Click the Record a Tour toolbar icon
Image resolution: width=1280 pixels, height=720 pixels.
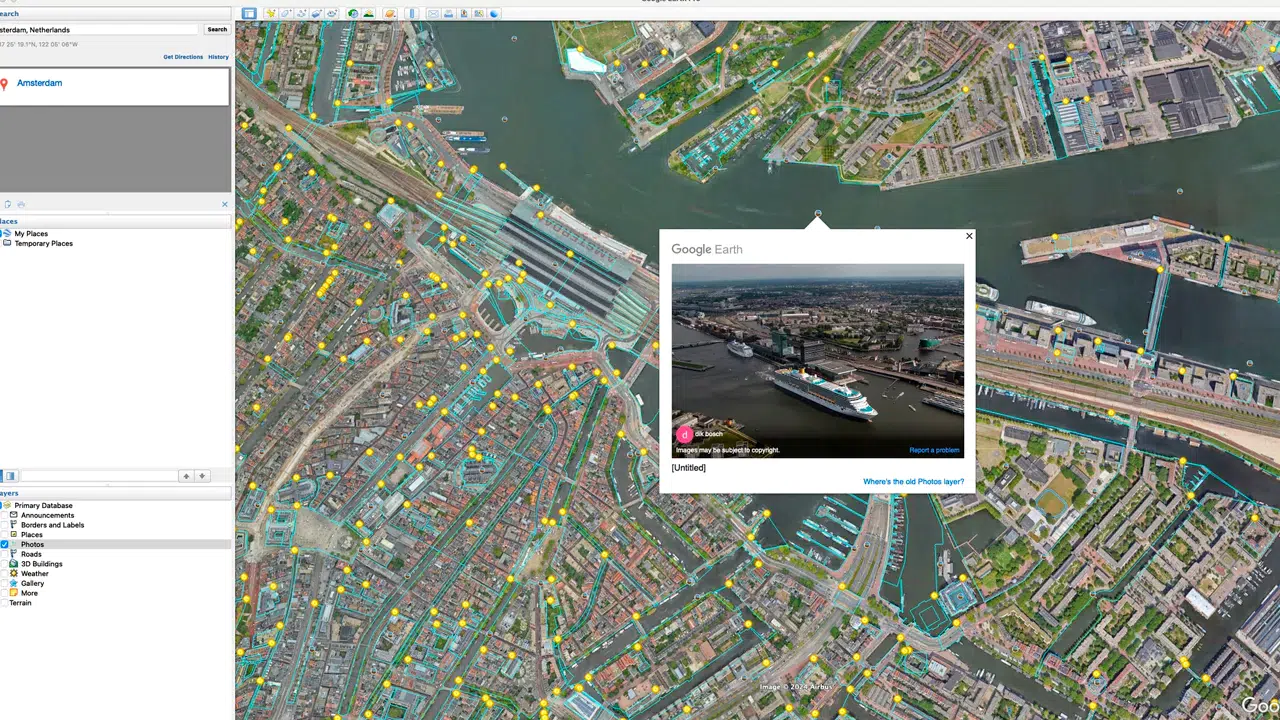tap(331, 14)
